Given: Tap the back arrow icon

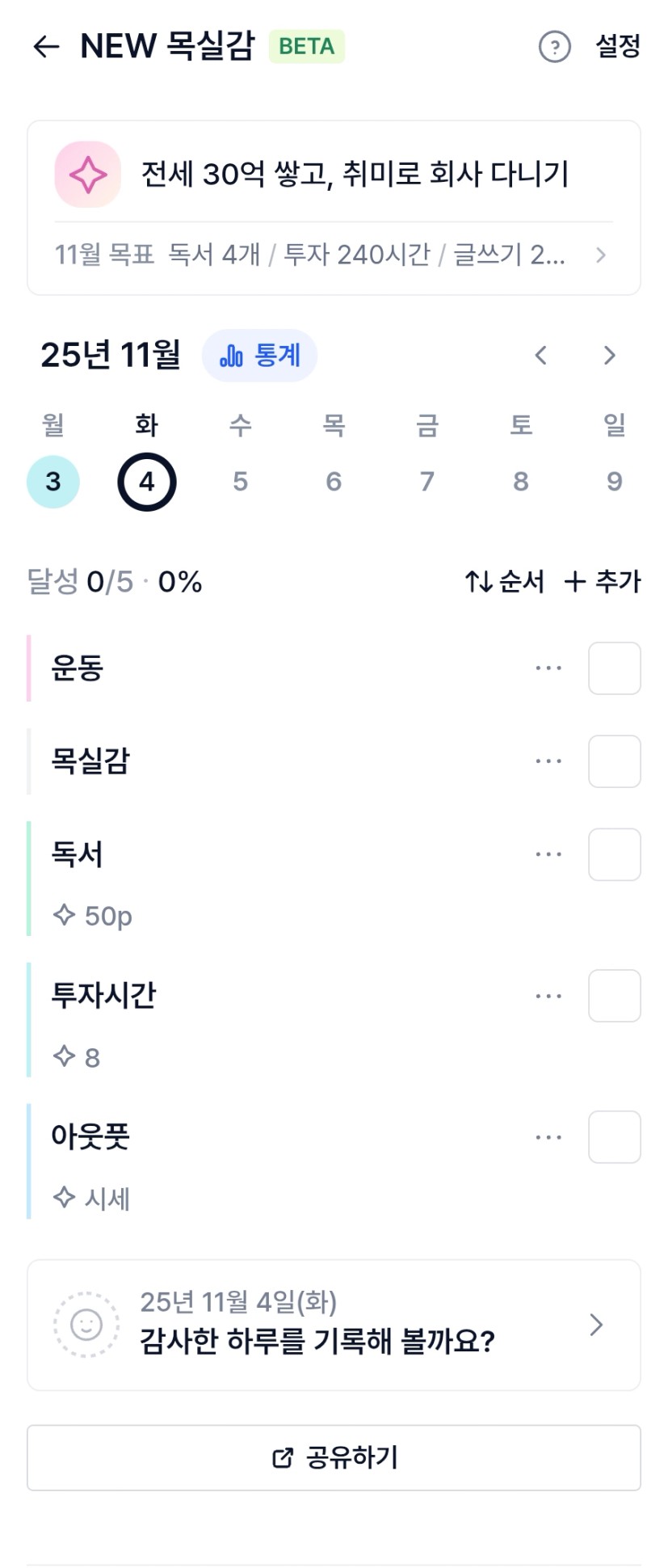Looking at the screenshot, I should pyautogui.click(x=46, y=47).
